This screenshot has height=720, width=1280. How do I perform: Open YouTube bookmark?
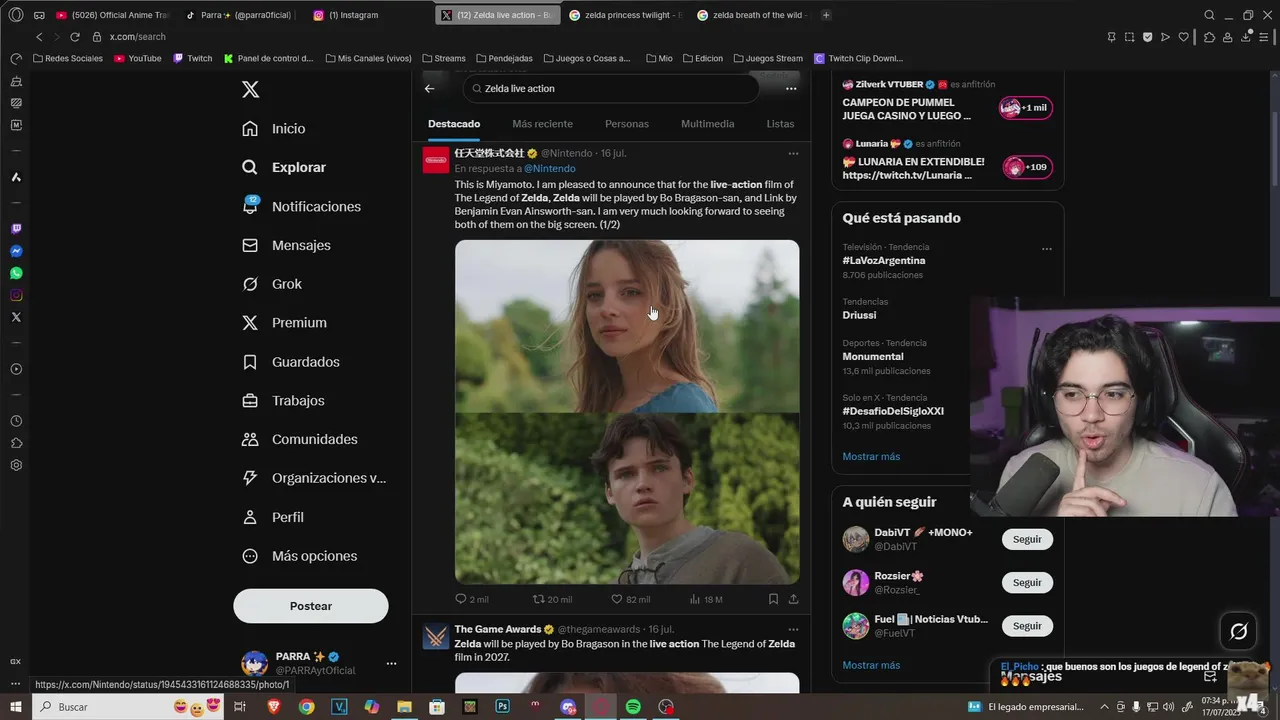138,58
